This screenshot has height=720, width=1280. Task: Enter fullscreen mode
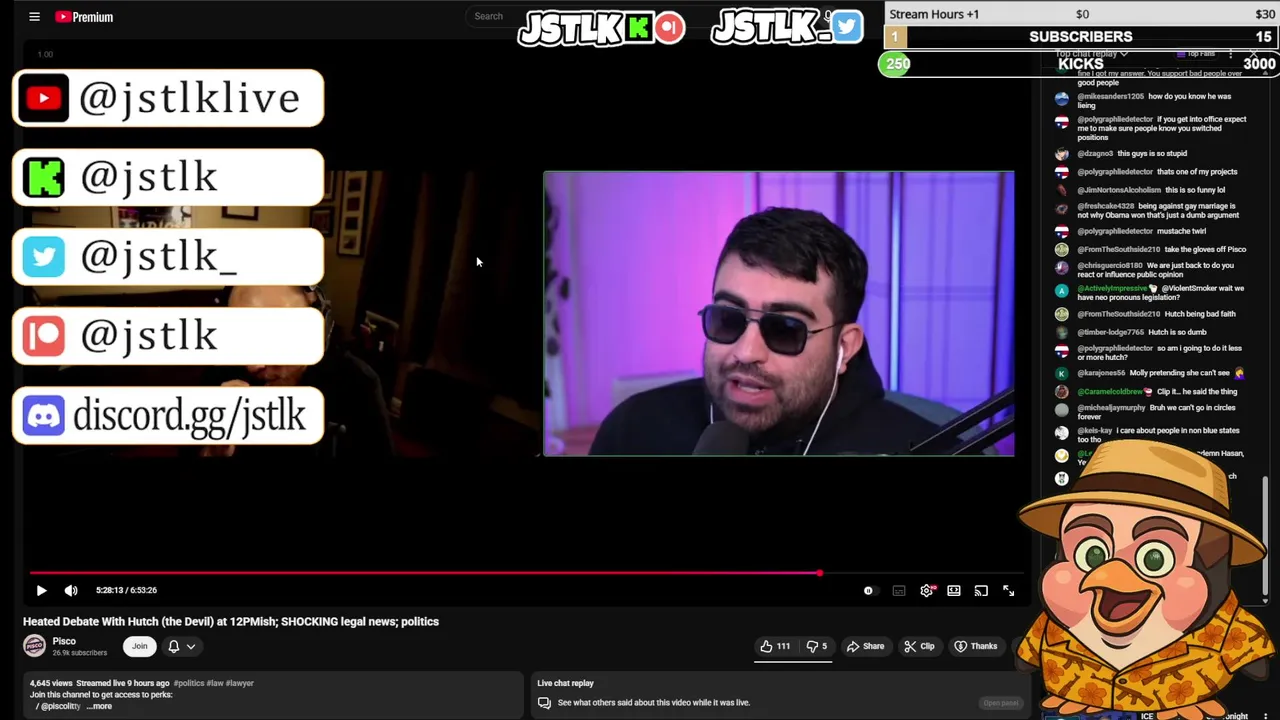pyautogui.click(x=1008, y=591)
